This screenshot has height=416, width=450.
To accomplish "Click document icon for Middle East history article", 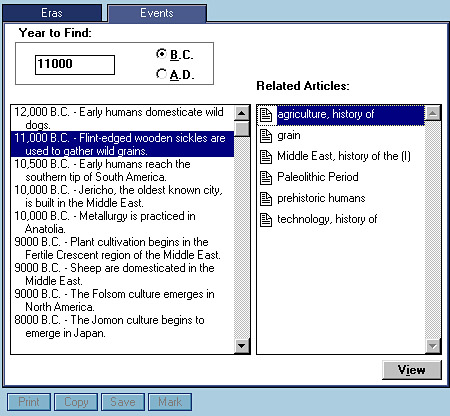I will 266,157.
